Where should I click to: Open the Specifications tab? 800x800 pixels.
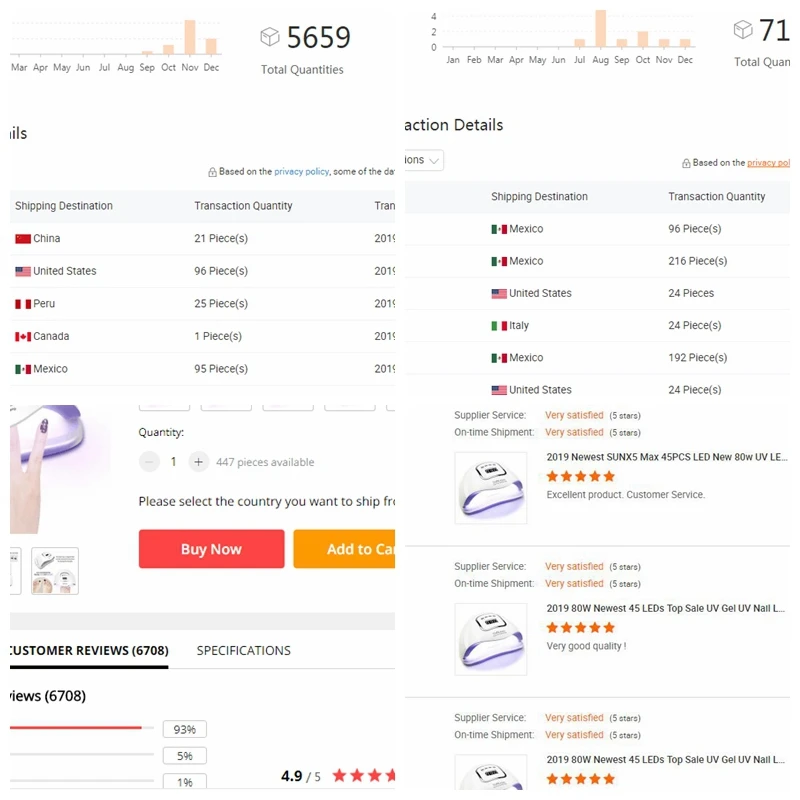point(243,651)
